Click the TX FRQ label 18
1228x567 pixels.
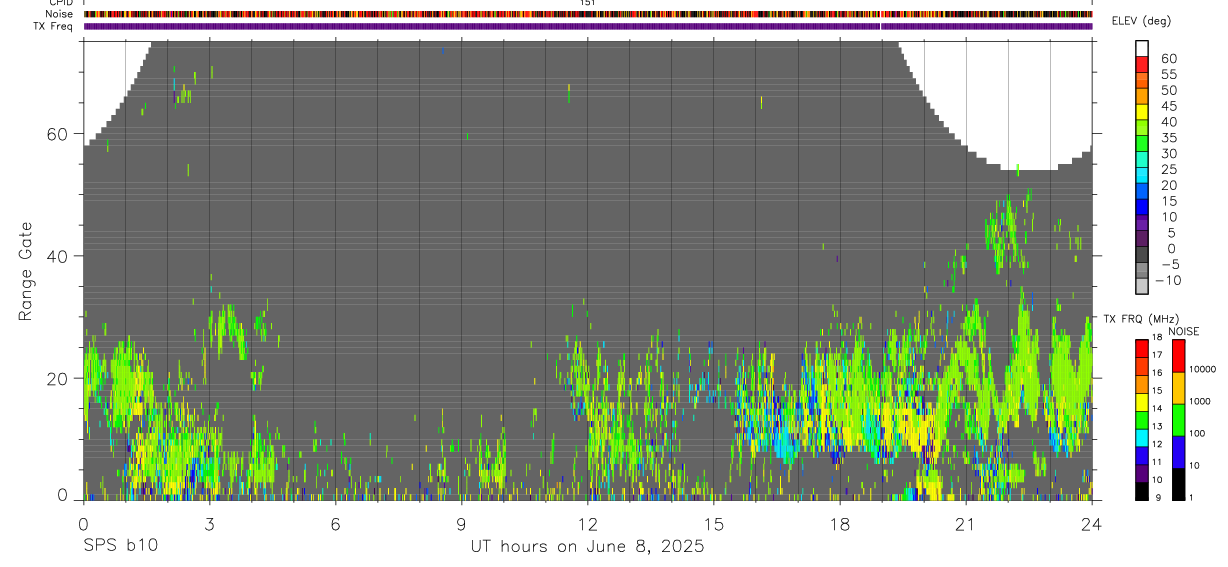(1156, 338)
